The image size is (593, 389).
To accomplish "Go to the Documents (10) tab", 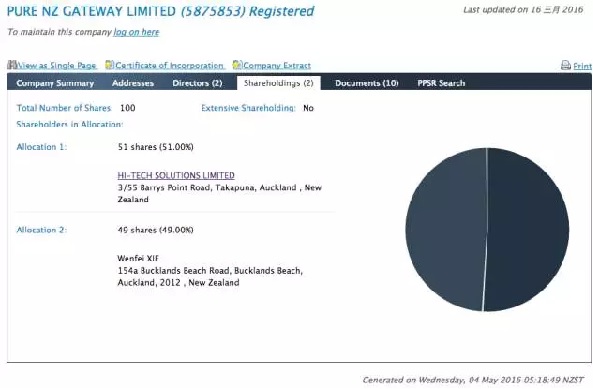I will (366, 83).
